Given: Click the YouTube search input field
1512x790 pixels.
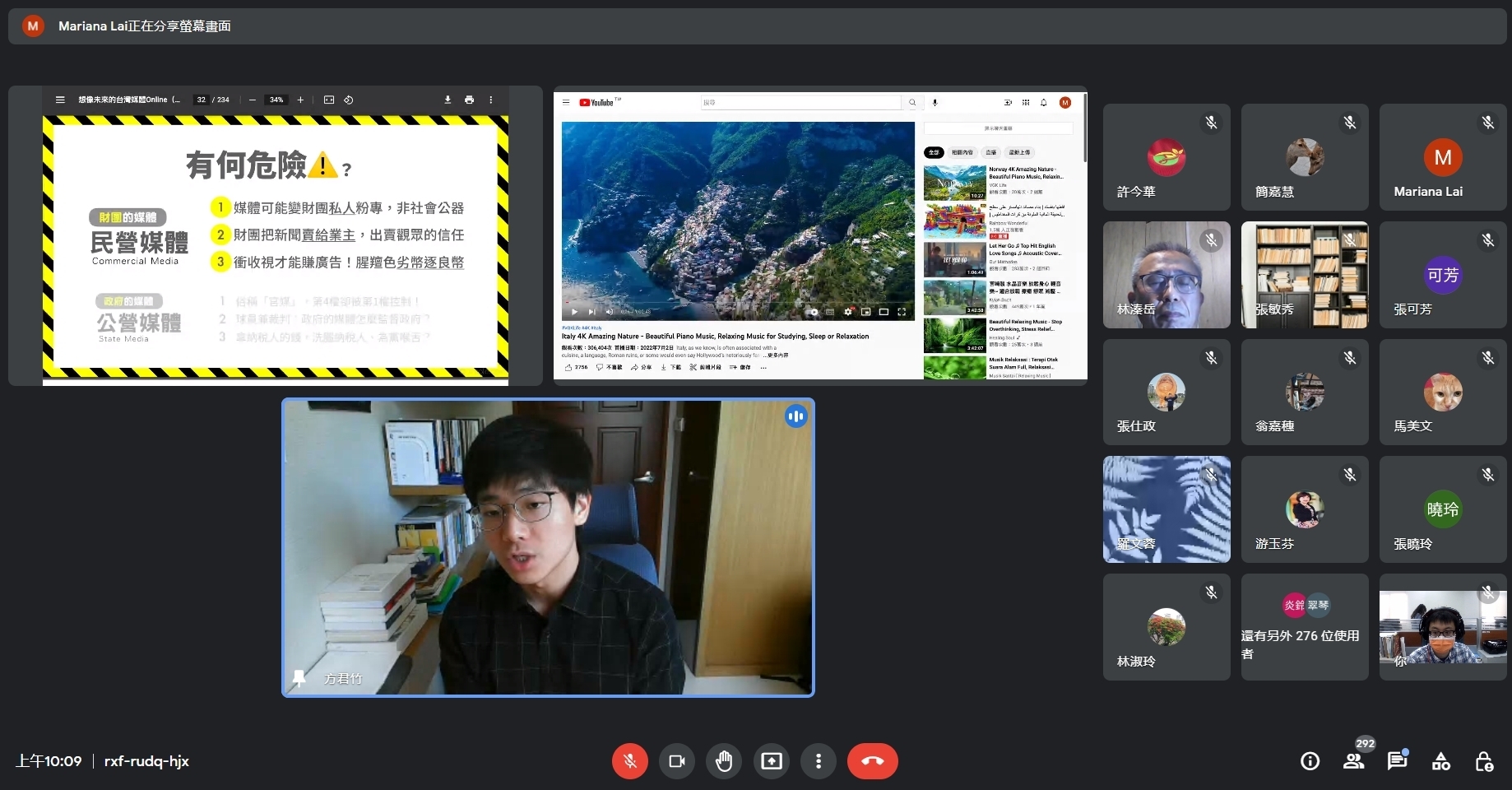Looking at the screenshot, I should click(x=800, y=103).
